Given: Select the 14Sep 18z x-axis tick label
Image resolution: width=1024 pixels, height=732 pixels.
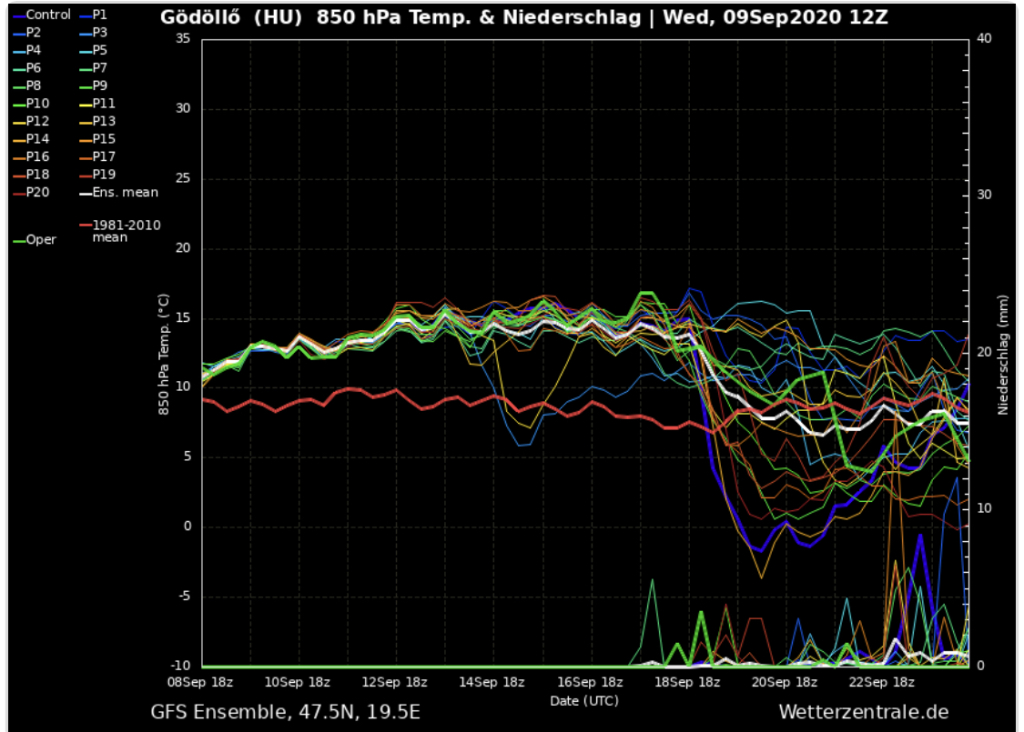Looking at the screenshot, I should pos(493,683).
